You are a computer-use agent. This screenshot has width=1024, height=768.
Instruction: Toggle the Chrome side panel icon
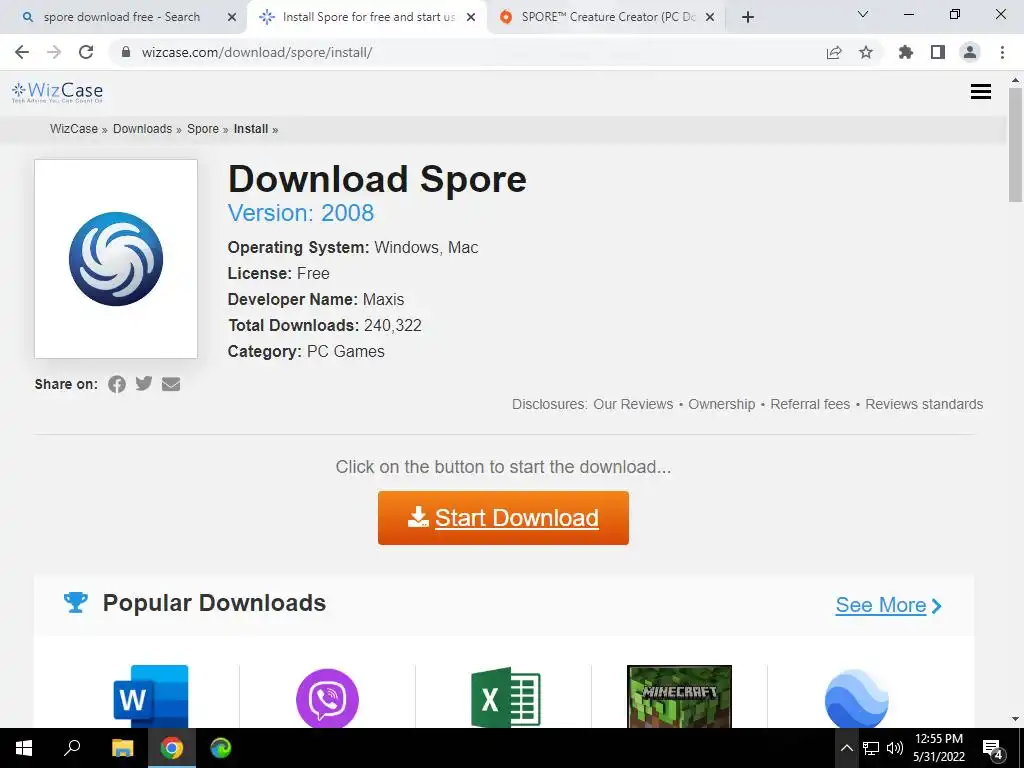(938, 52)
